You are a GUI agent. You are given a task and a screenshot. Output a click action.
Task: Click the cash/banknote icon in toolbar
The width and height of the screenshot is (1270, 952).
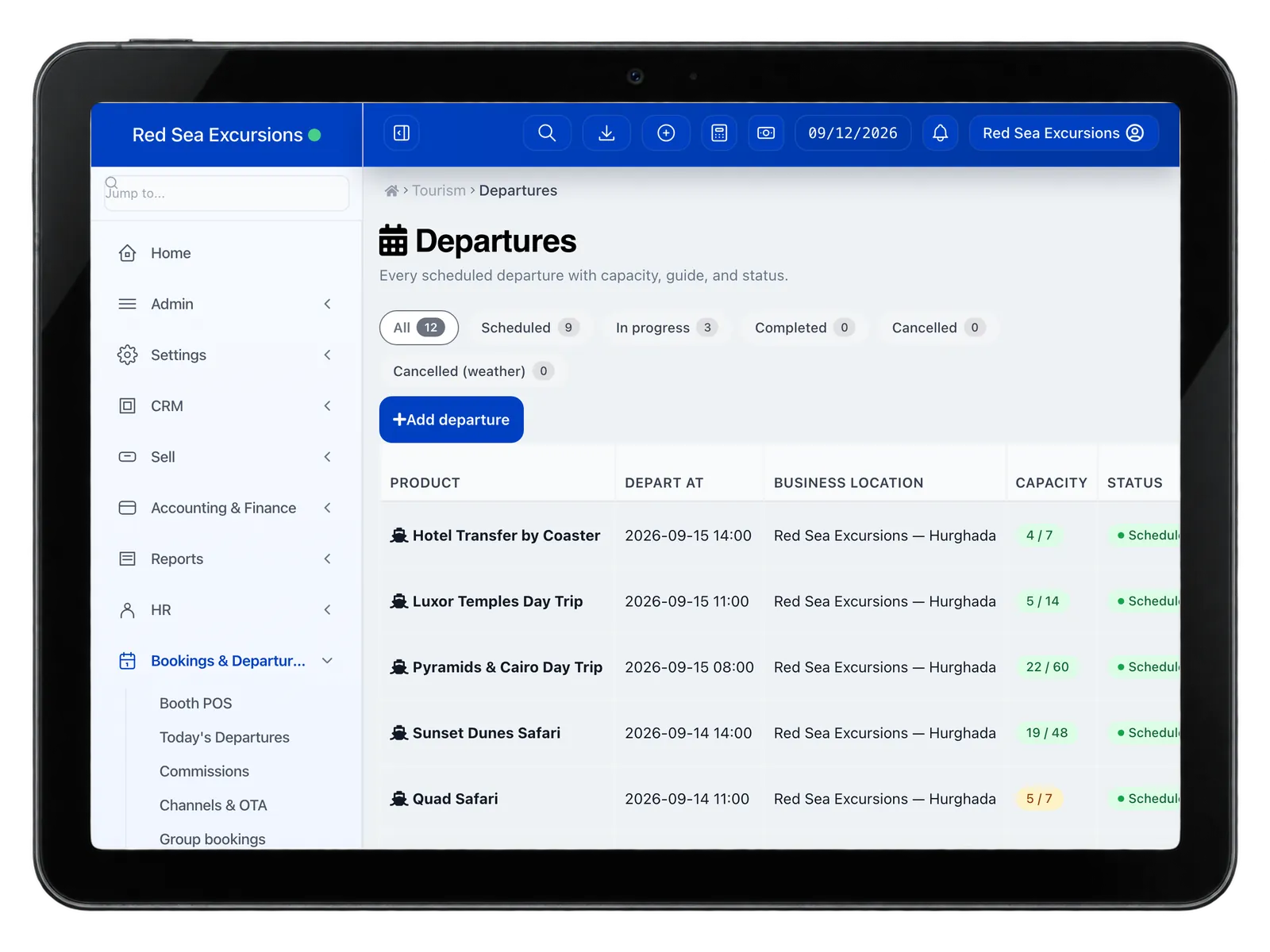(x=766, y=133)
